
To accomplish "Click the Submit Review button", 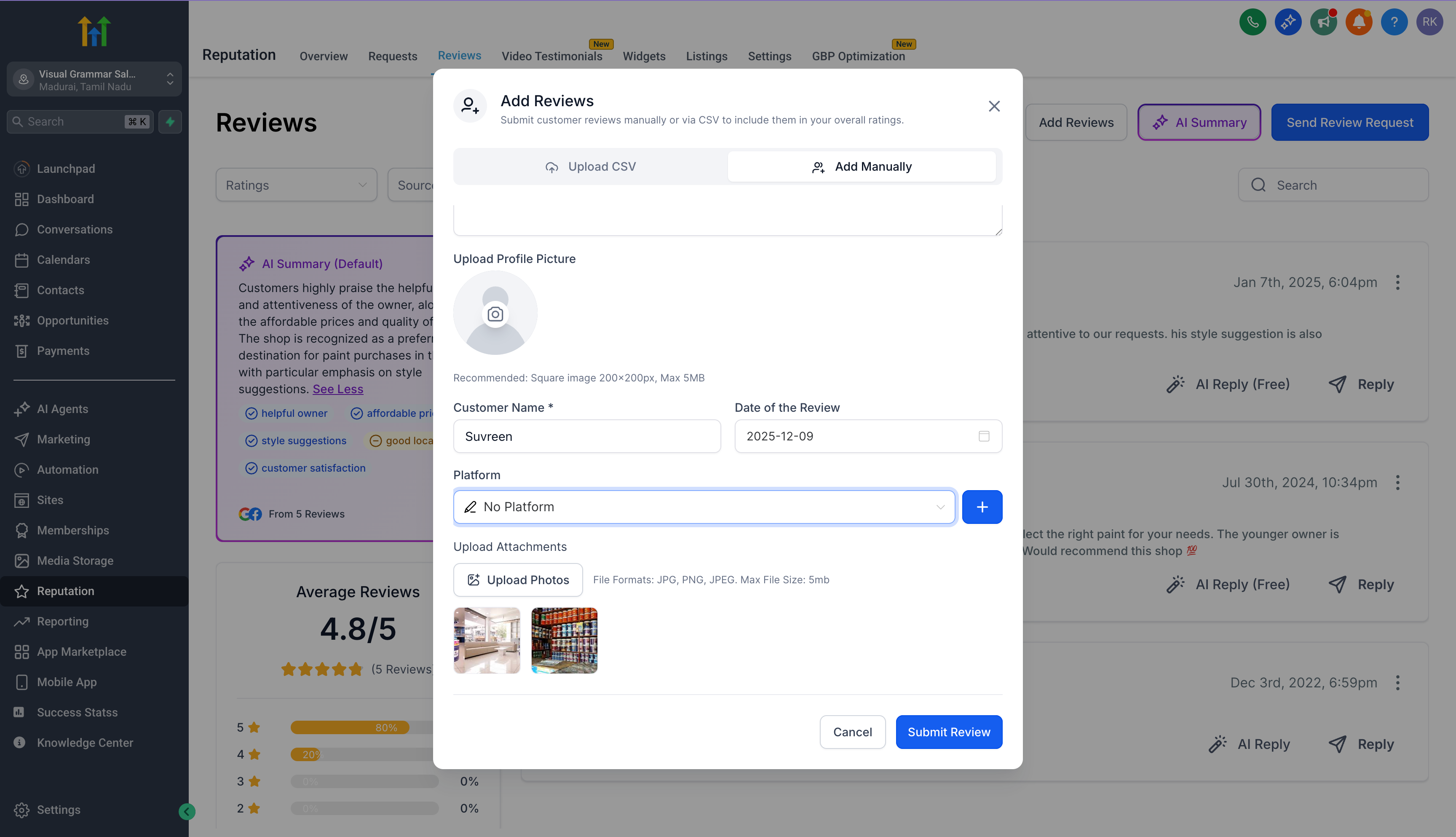I will point(949,732).
